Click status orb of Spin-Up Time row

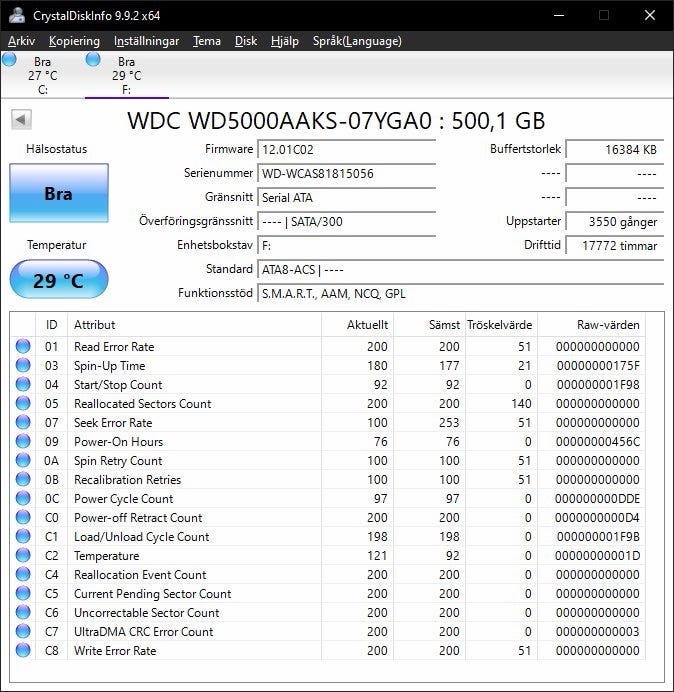click(x=23, y=365)
